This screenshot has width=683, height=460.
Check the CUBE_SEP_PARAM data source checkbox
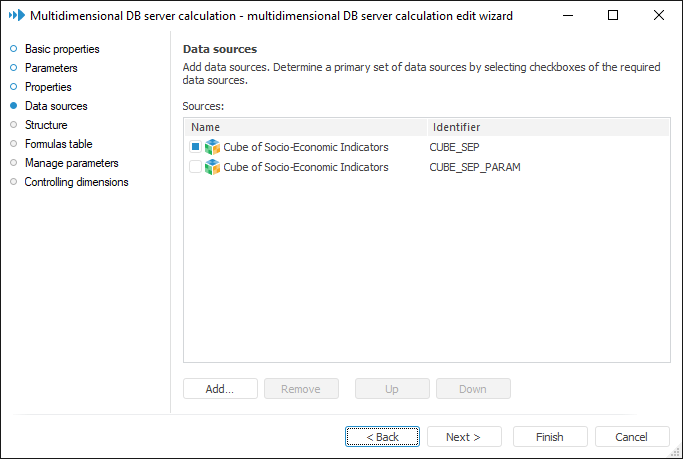click(x=195, y=167)
